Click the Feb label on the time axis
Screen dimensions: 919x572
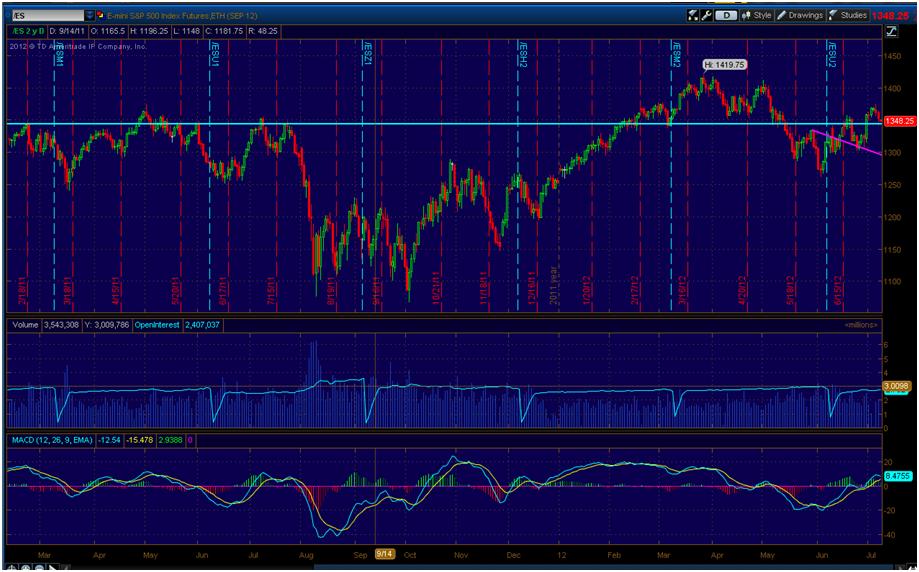[614, 554]
